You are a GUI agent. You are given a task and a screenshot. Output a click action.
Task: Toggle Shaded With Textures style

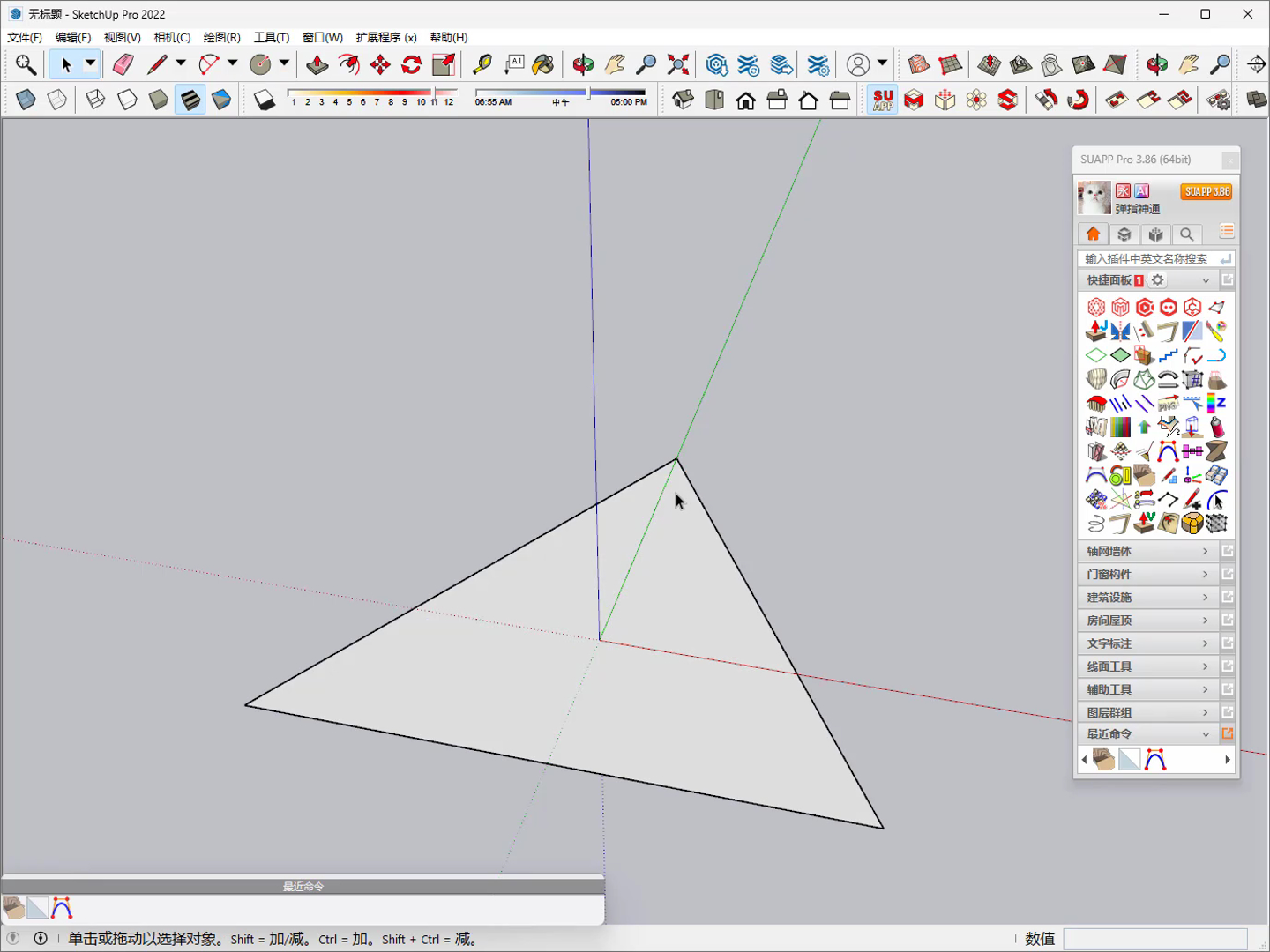click(190, 100)
